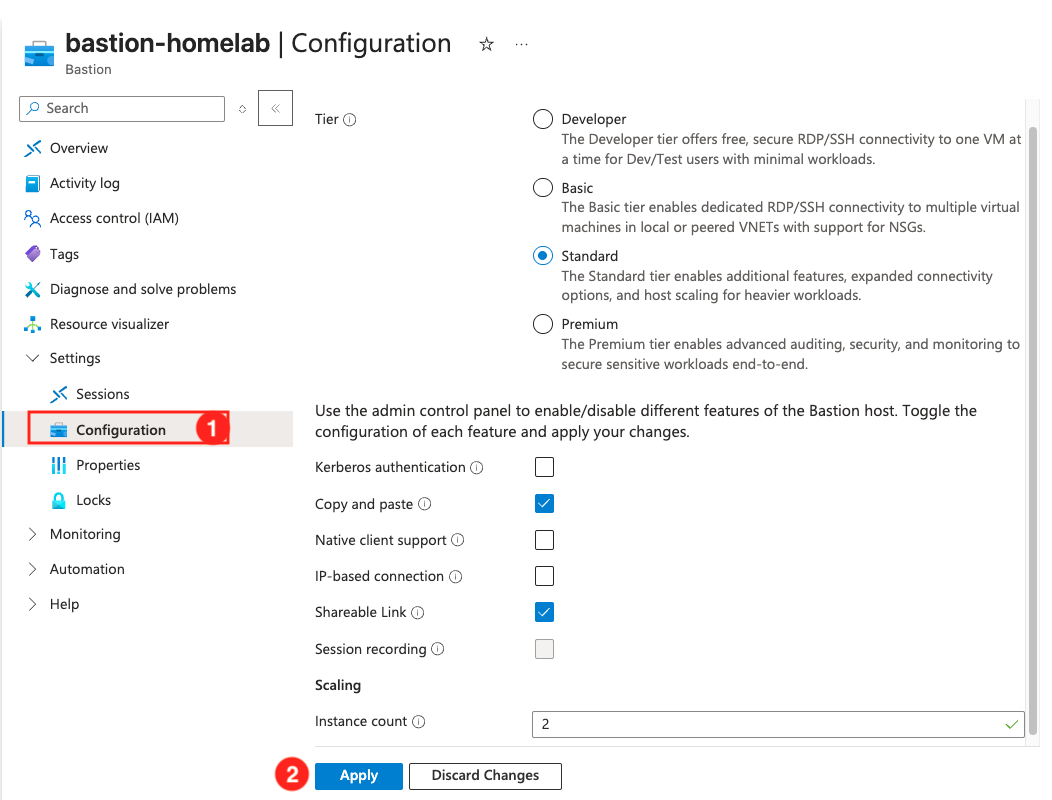Collapse the Settings section

pyautogui.click(x=32, y=358)
